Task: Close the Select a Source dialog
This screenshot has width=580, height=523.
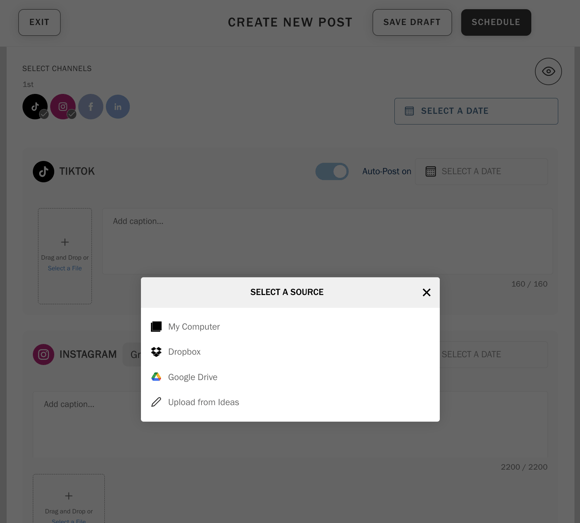Action: click(426, 293)
